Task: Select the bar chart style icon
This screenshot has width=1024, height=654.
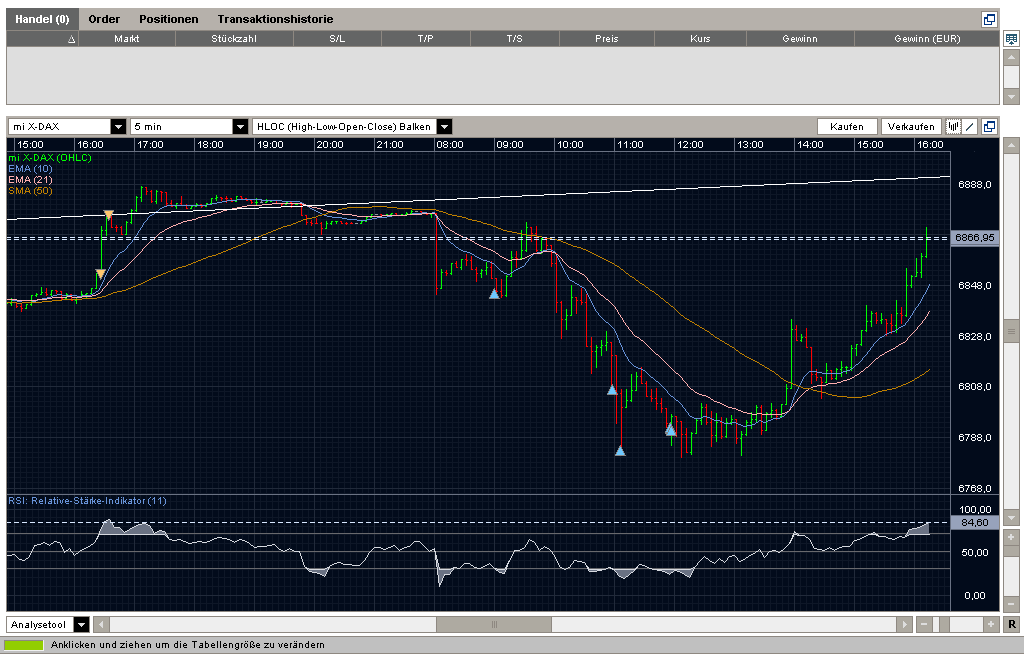Action: coord(953,127)
